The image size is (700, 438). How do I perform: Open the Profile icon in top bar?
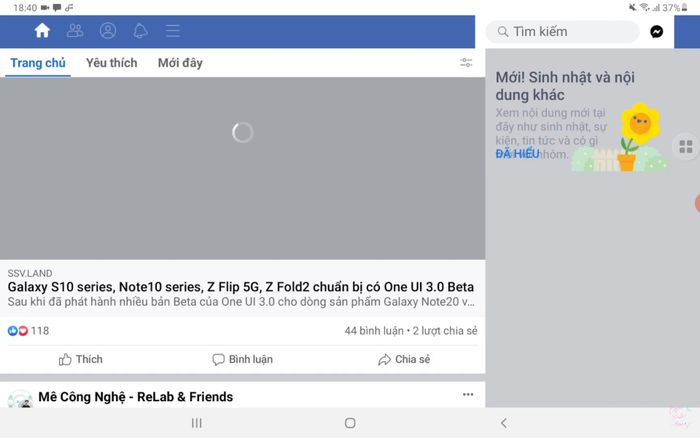pyautogui.click(x=108, y=31)
